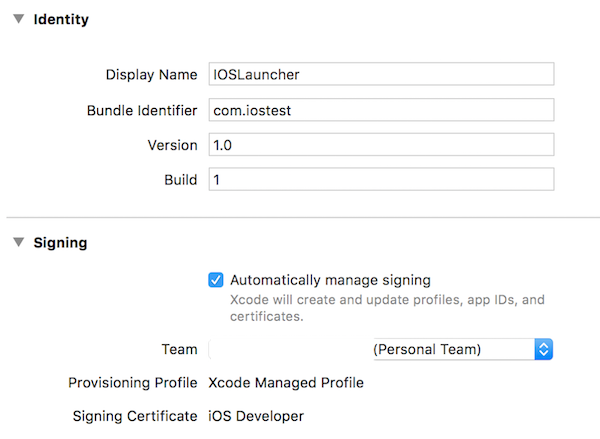Click the Display Name field containing IOSLauncher
Screen dimensions: 600x439
point(381,74)
